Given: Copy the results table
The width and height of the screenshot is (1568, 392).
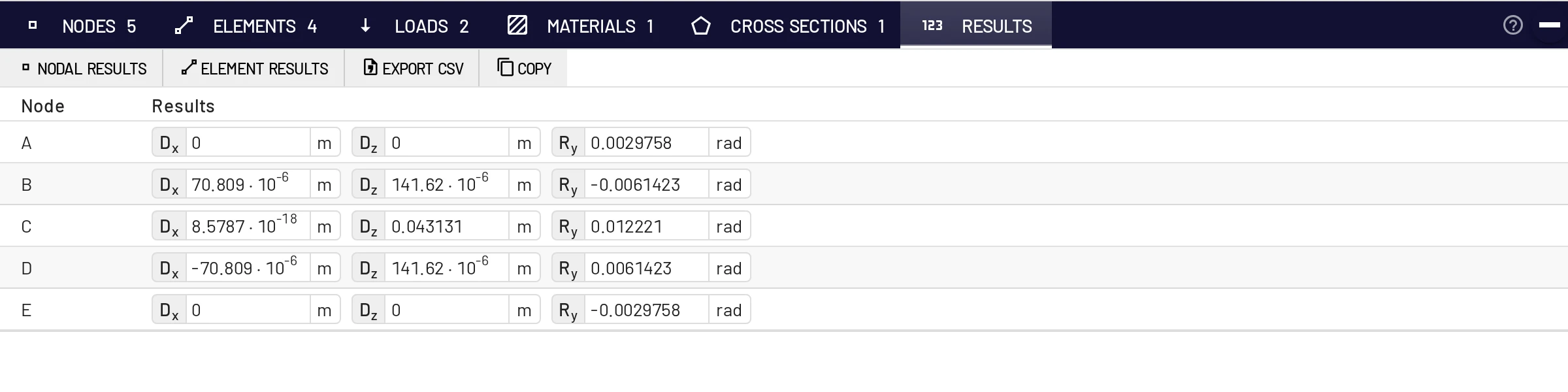Looking at the screenshot, I should click(523, 69).
